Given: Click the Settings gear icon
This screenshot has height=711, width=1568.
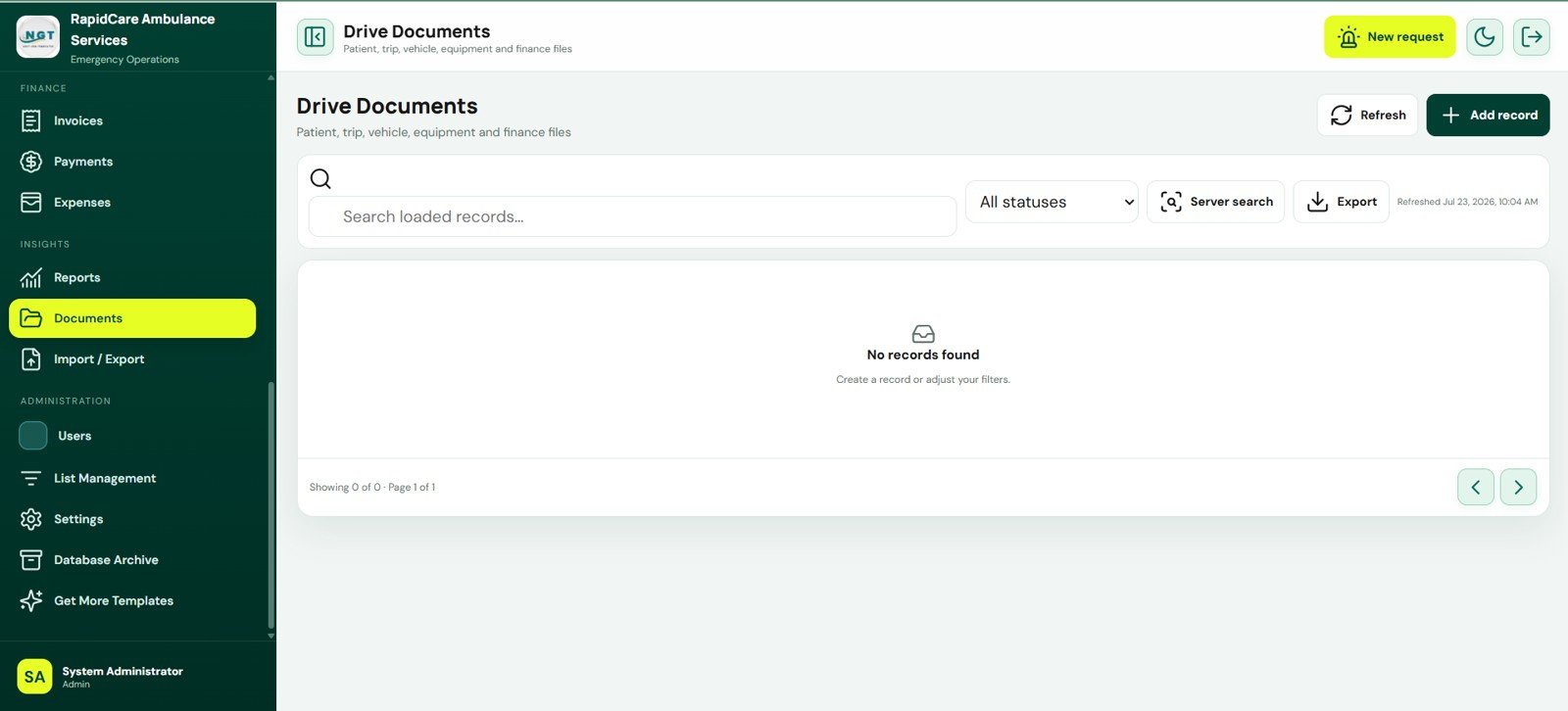Looking at the screenshot, I should point(31,519).
